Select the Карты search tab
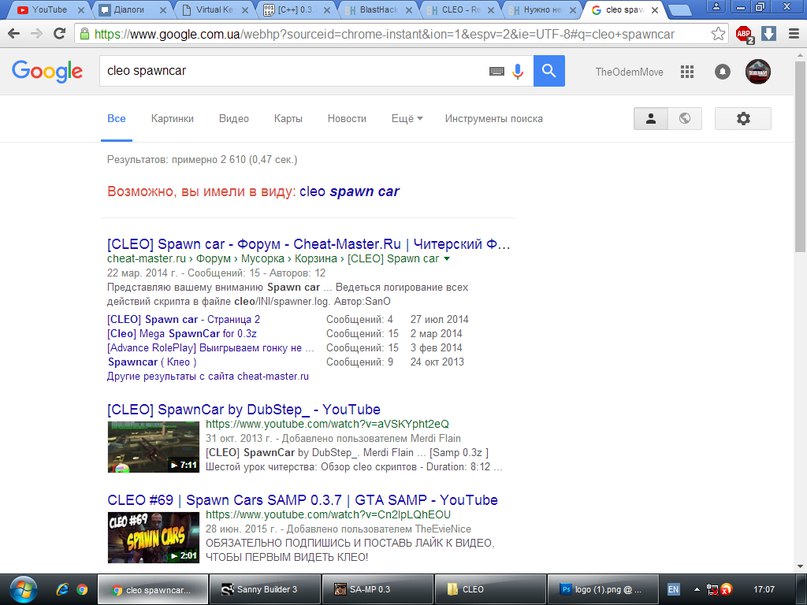The image size is (807, 605). [288, 119]
